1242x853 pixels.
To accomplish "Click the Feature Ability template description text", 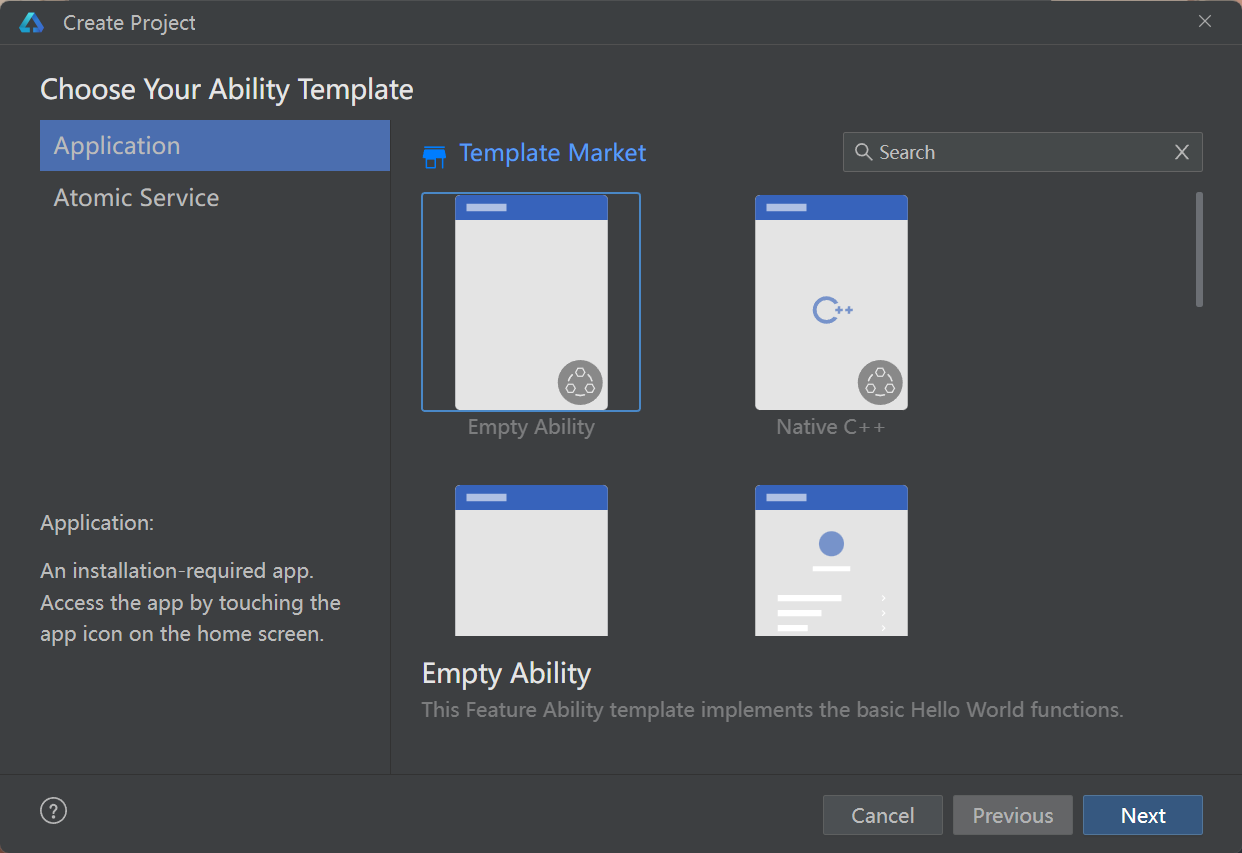I will pos(772,710).
